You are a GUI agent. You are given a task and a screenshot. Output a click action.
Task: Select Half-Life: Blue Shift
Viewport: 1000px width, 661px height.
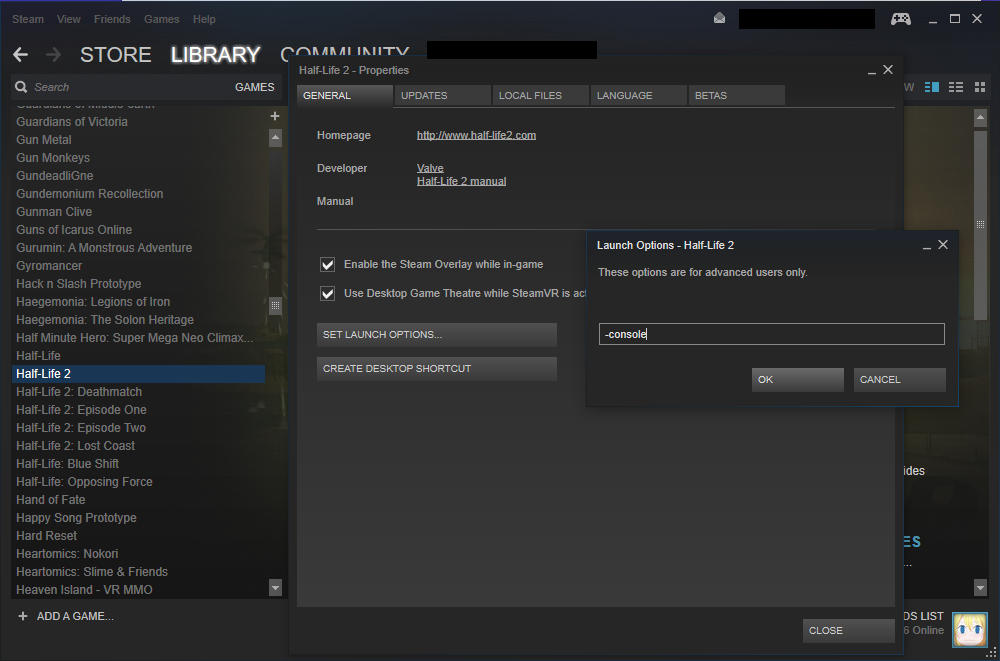(138, 464)
